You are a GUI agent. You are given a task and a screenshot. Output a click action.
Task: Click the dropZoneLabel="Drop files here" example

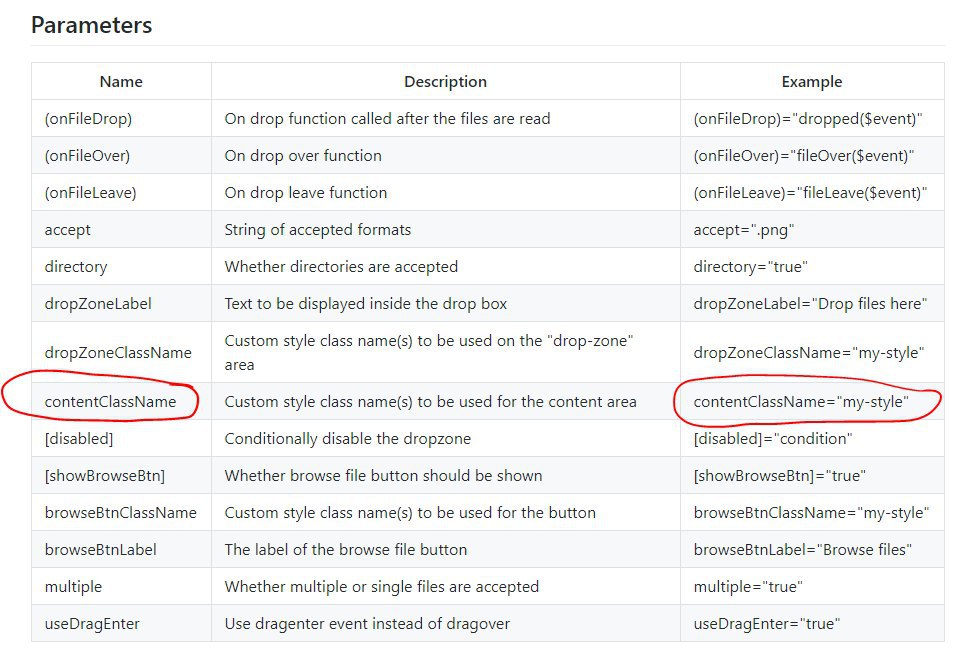coord(810,304)
